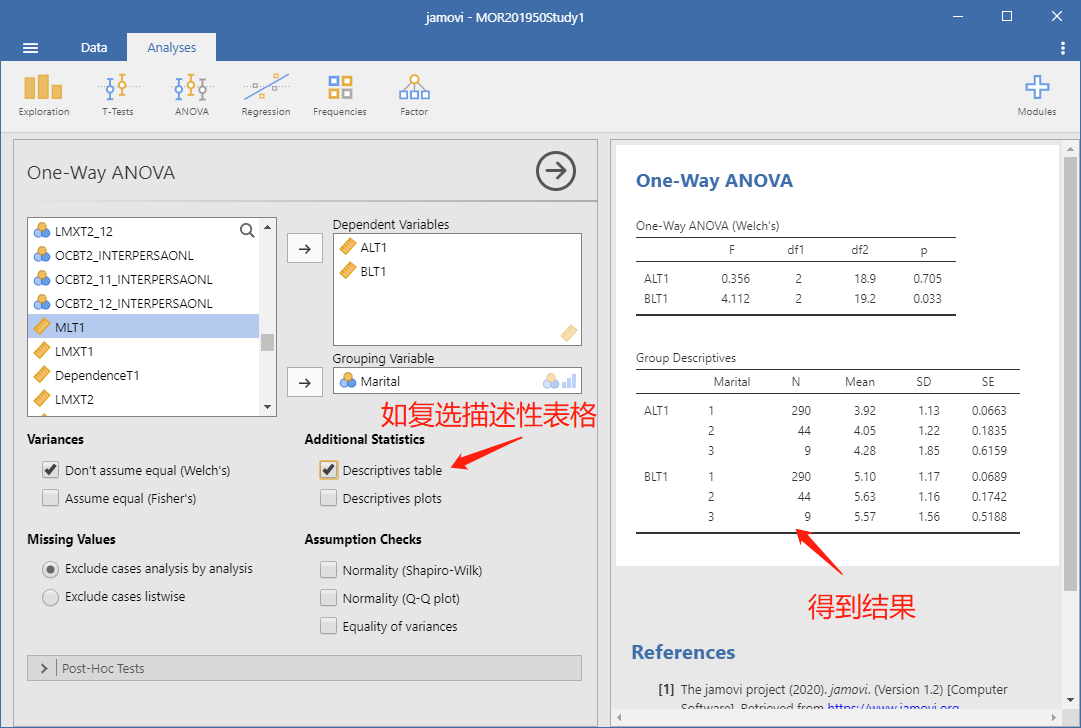1081x728 pixels.
Task: Click the variable list down scroll arrow
Action: pyautogui.click(x=267, y=407)
